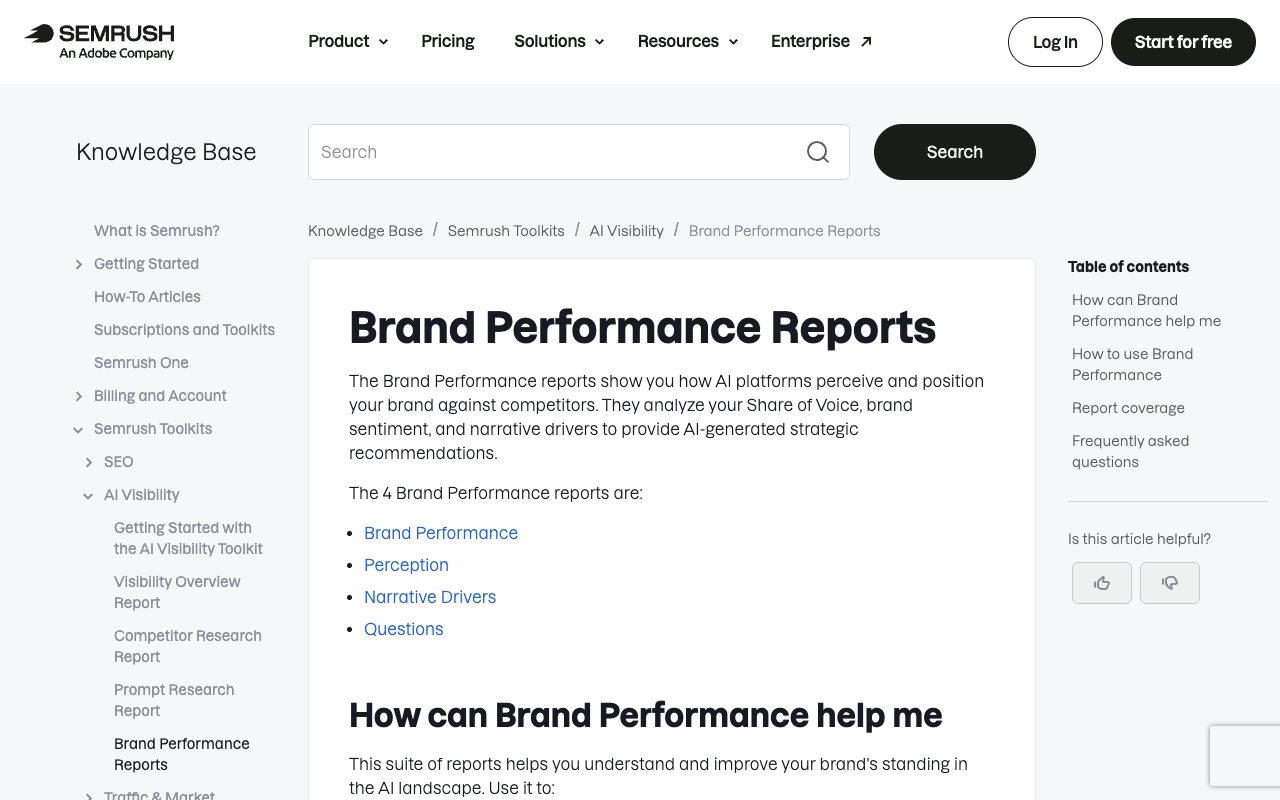The width and height of the screenshot is (1280, 800).
Task: Mark article helpful with thumbs up
Action: coord(1102,583)
